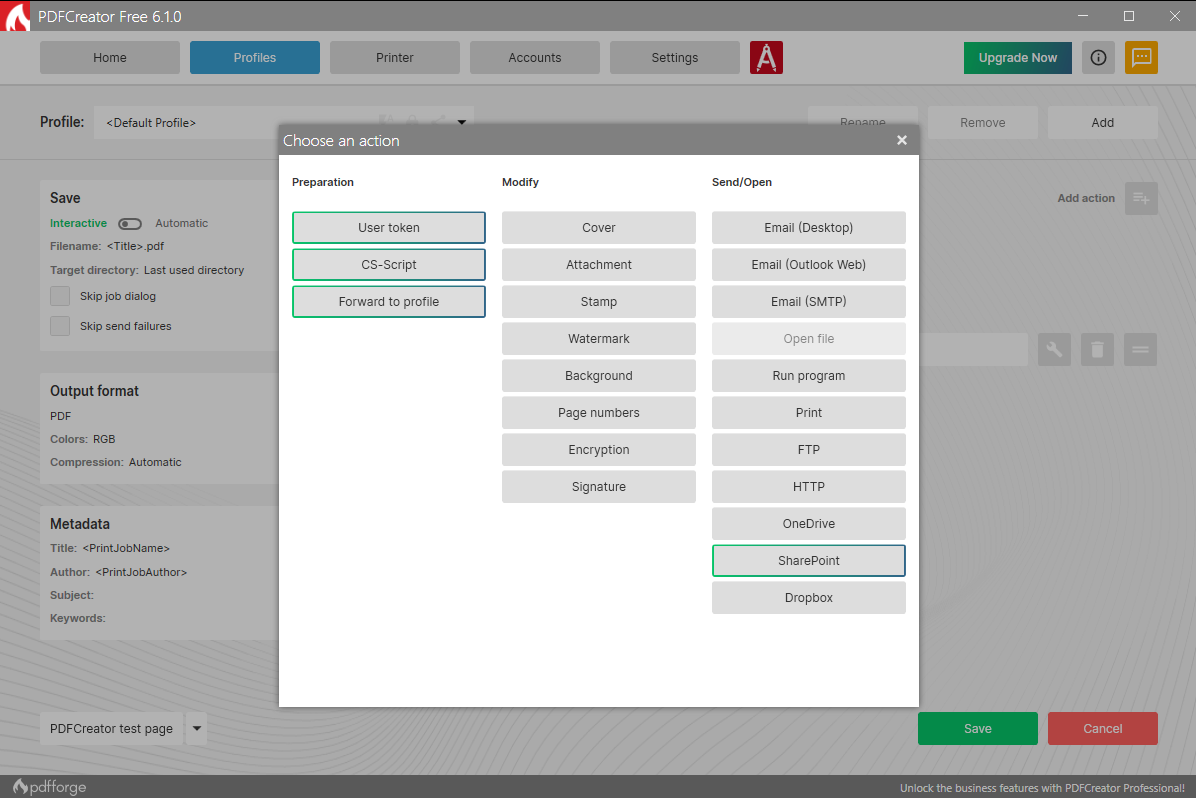The image size is (1196, 798).
Task: Click the PDF Architect red A icon
Action: pos(766,58)
